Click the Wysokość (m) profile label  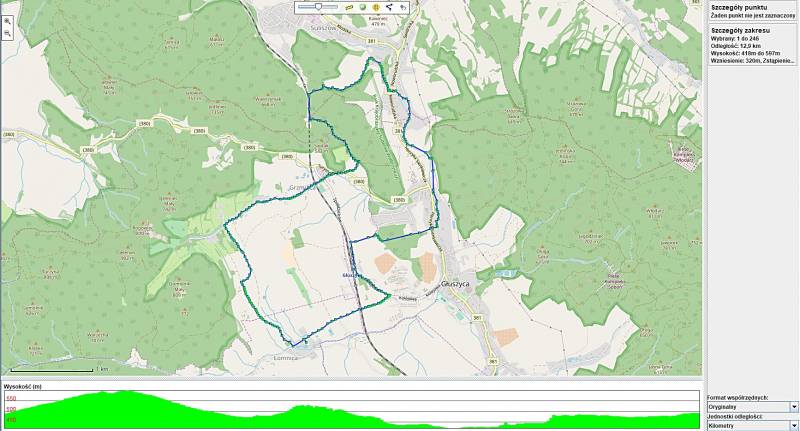pyautogui.click(x=22, y=386)
